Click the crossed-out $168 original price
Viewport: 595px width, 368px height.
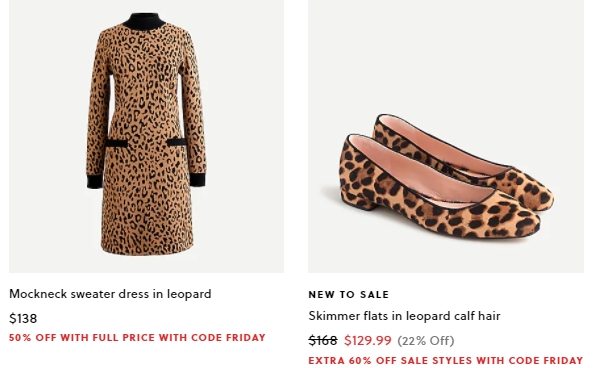(323, 340)
